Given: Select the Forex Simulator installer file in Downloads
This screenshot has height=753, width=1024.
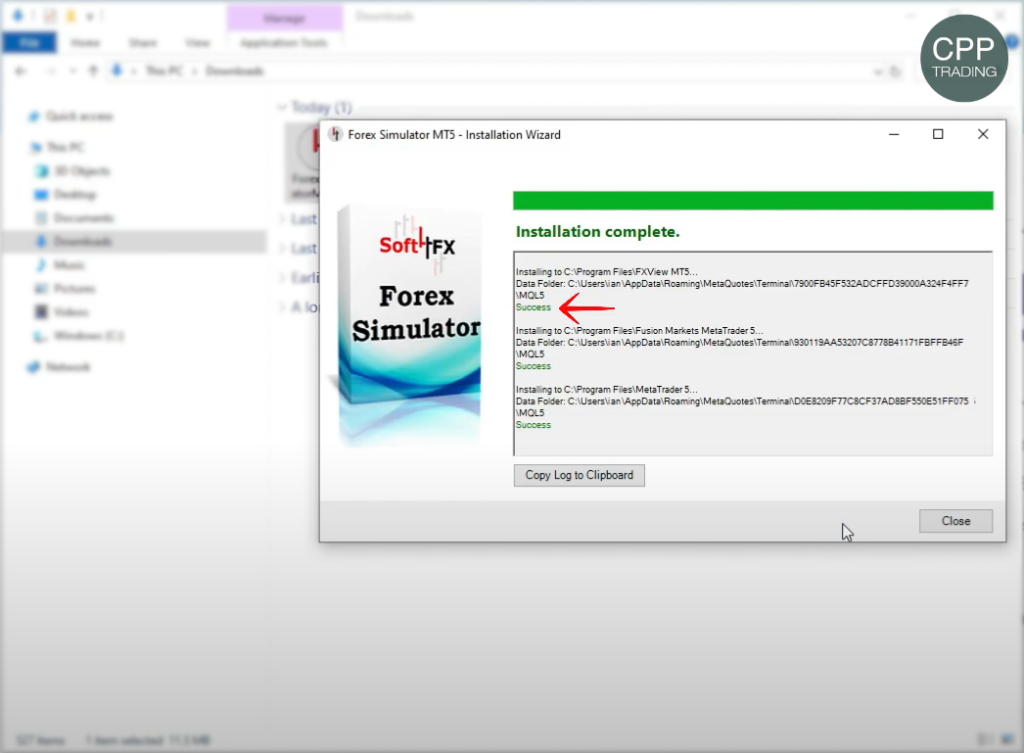Looking at the screenshot, I should point(302,162).
